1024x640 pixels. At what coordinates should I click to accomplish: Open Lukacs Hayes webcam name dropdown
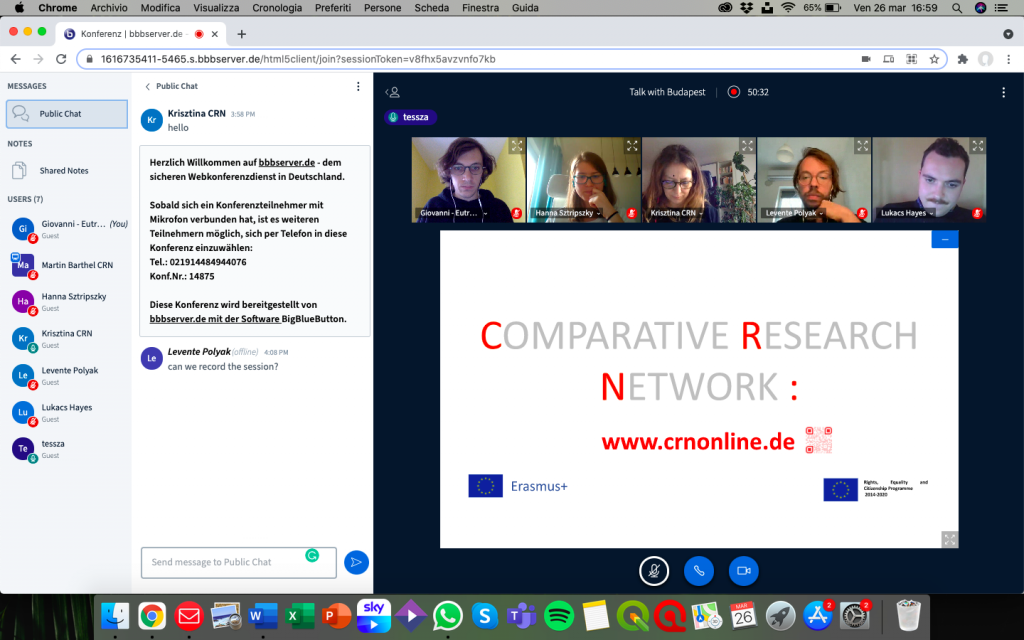tap(907, 213)
